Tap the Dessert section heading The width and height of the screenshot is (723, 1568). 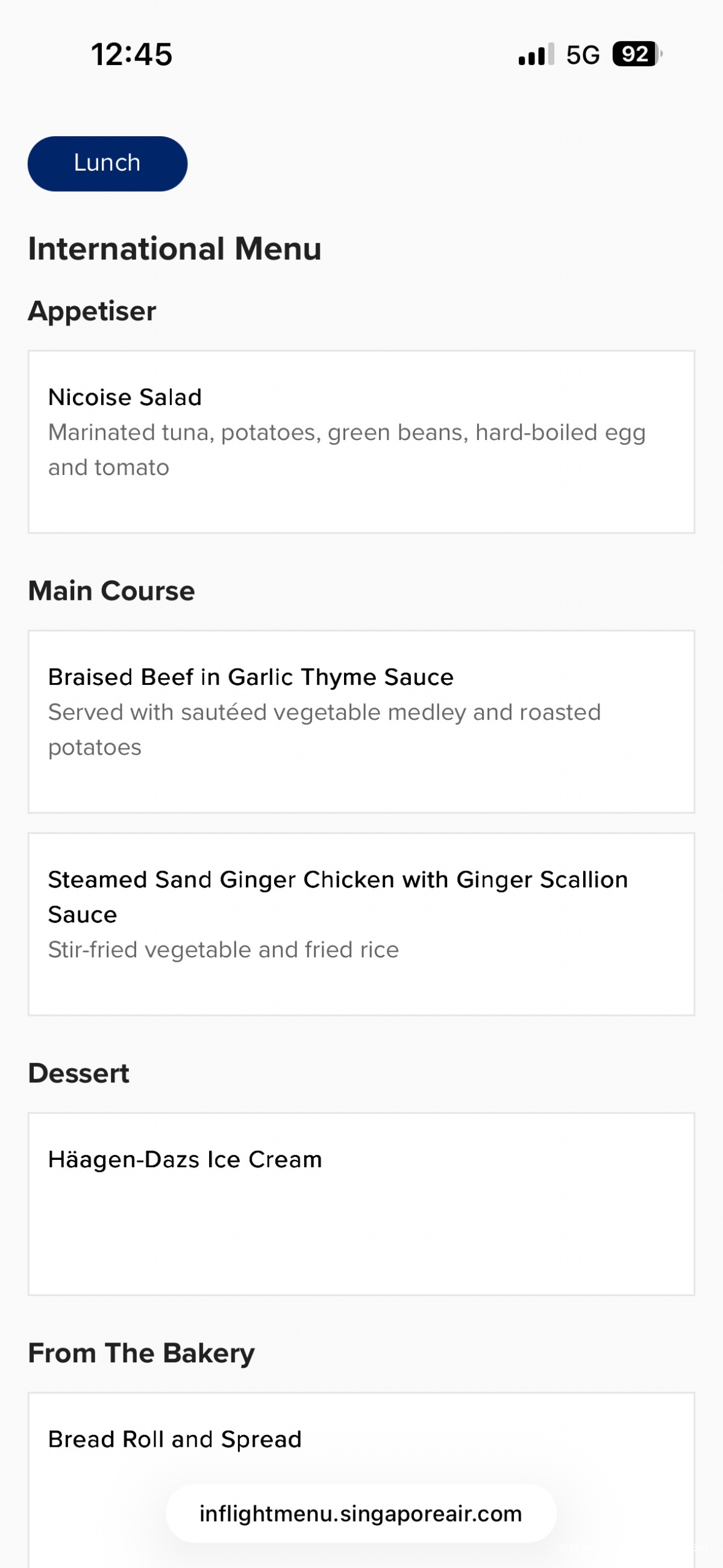pos(78,1073)
